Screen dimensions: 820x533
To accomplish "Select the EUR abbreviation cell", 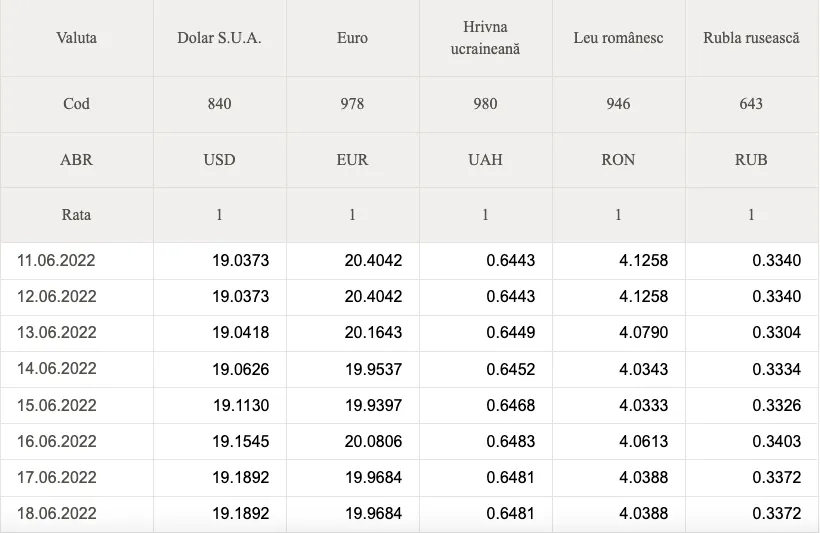I will click(352, 160).
